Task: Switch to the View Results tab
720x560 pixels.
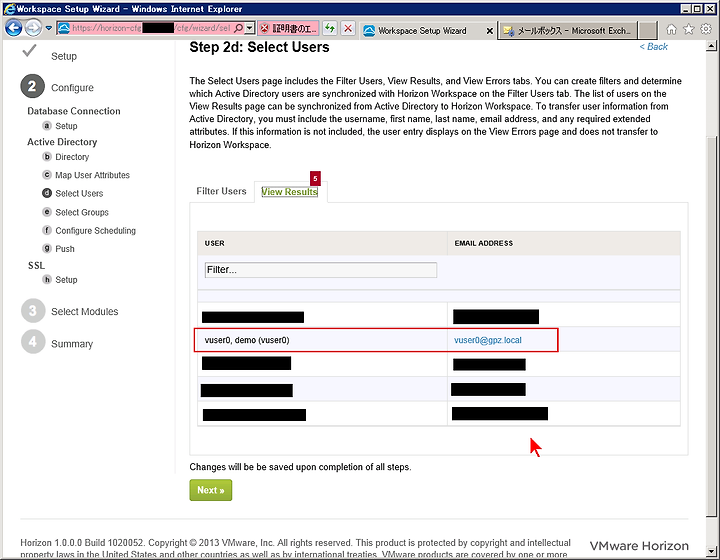Action: [289, 192]
